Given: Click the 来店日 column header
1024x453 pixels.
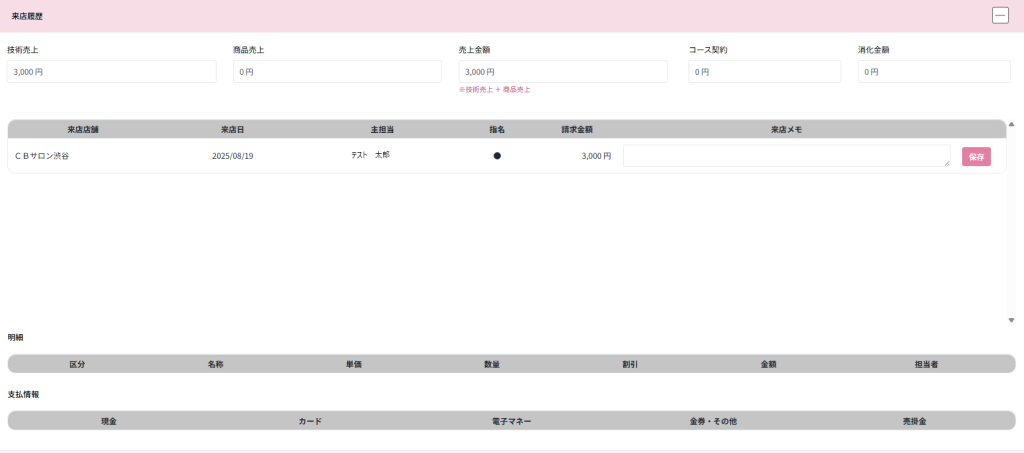Looking at the screenshot, I should click(233, 129).
